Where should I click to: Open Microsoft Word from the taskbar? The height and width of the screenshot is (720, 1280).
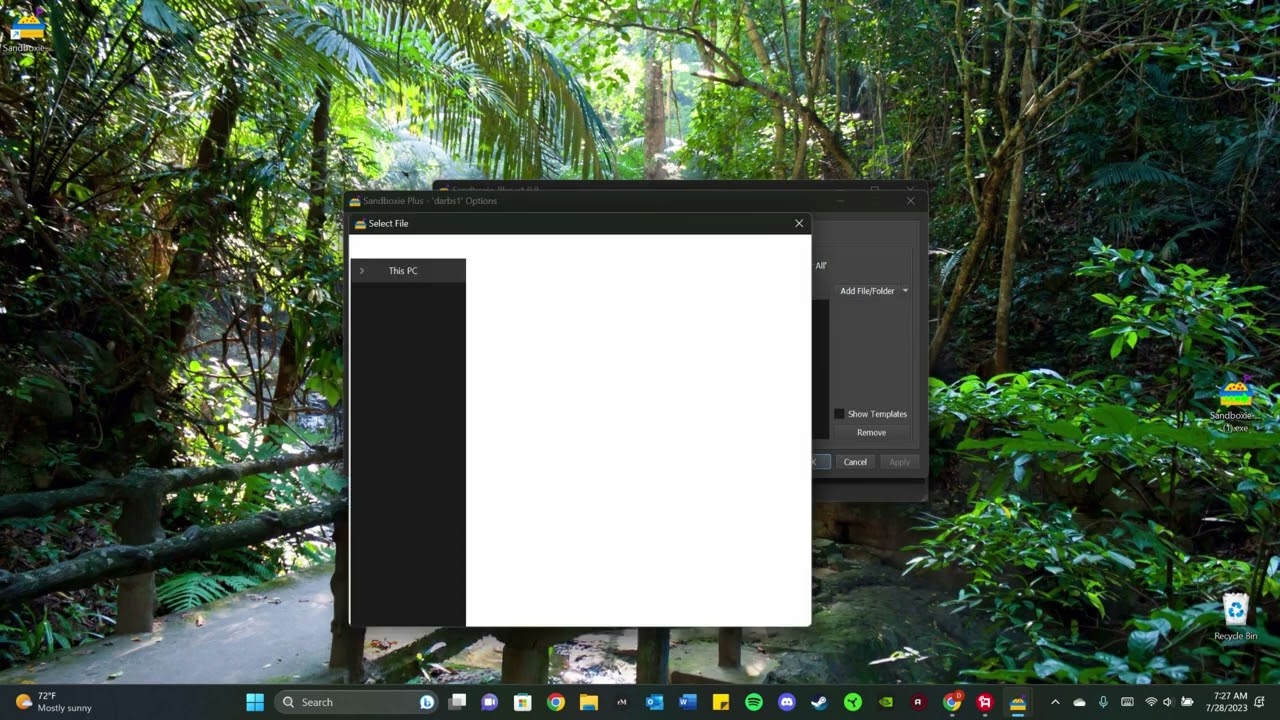pos(688,702)
